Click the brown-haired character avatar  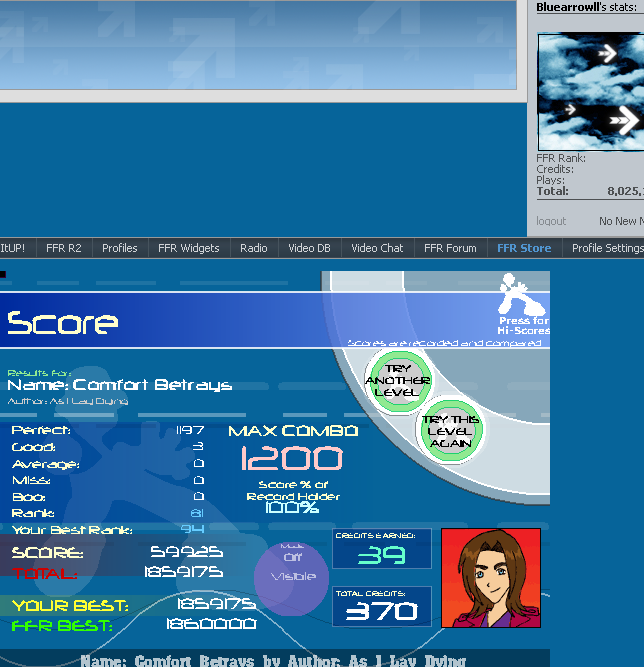tap(490, 578)
